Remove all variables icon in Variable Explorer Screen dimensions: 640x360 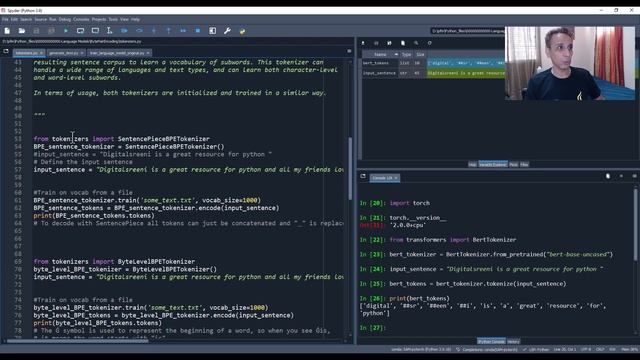point(403,43)
